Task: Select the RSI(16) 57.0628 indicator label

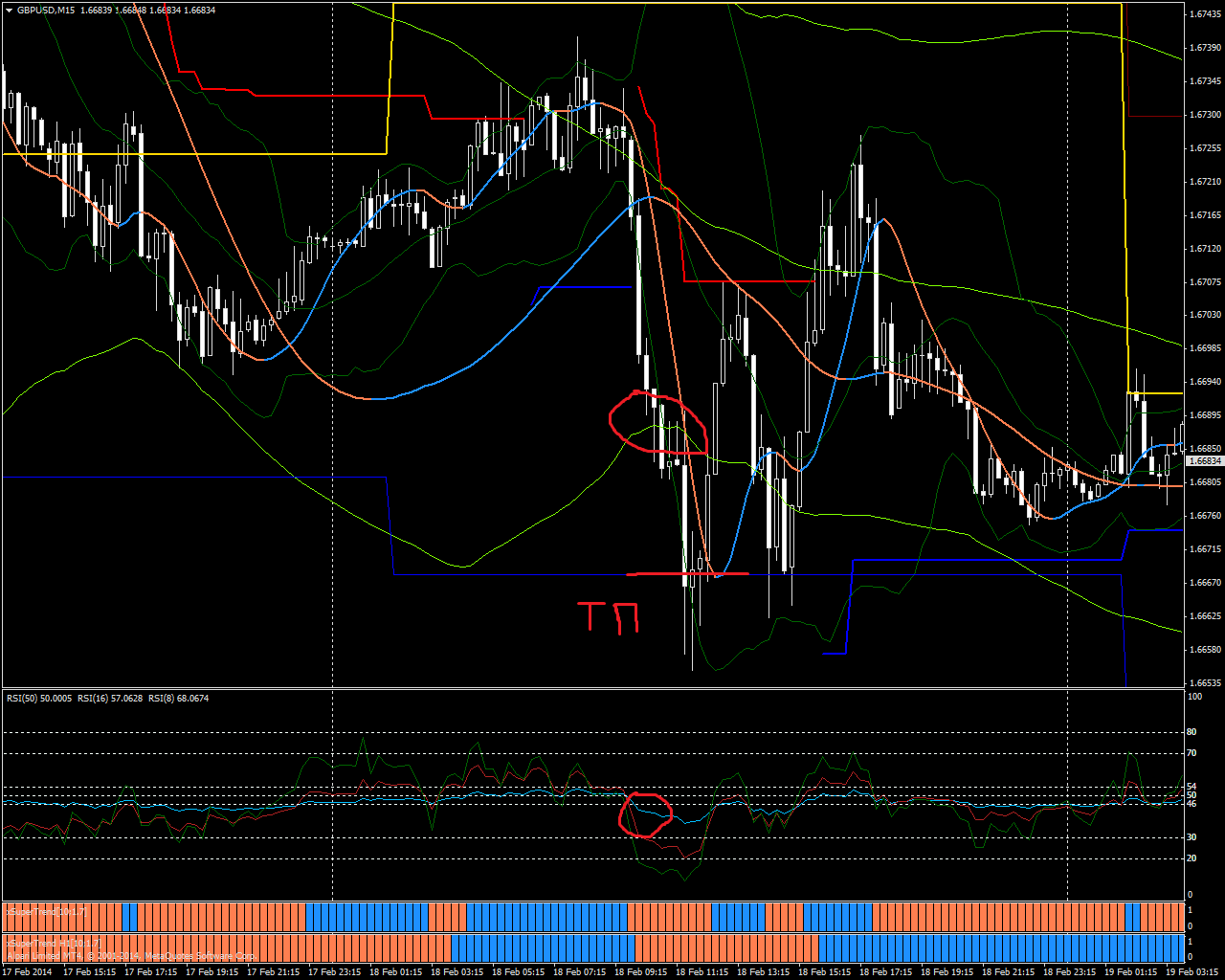Action: pyautogui.click(x=109, y=699)
